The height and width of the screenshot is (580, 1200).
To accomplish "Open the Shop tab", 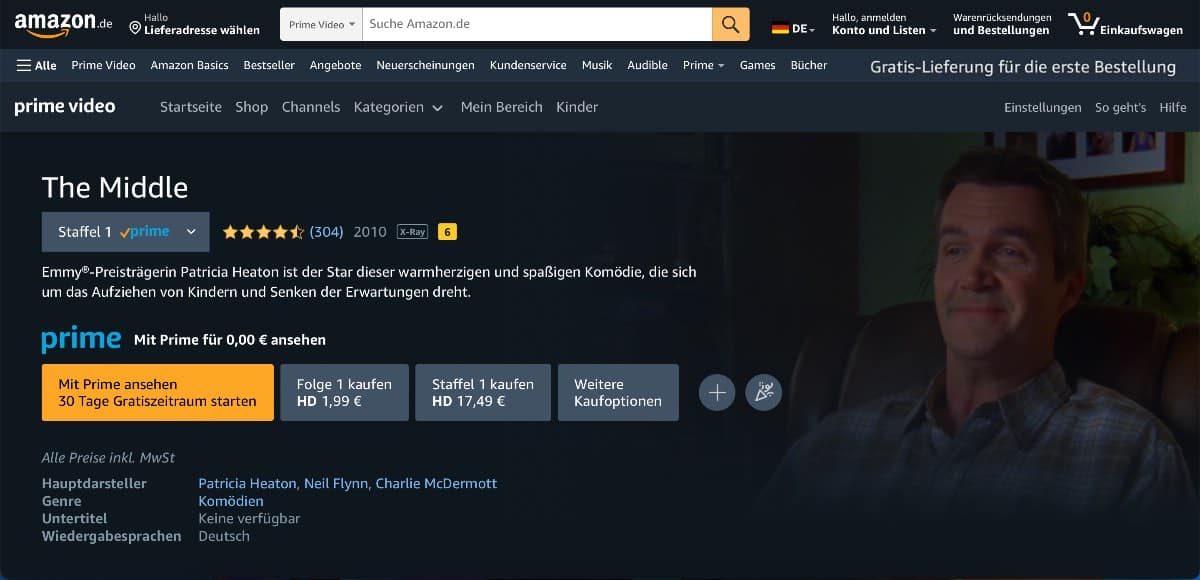I will tap(252, 107).
